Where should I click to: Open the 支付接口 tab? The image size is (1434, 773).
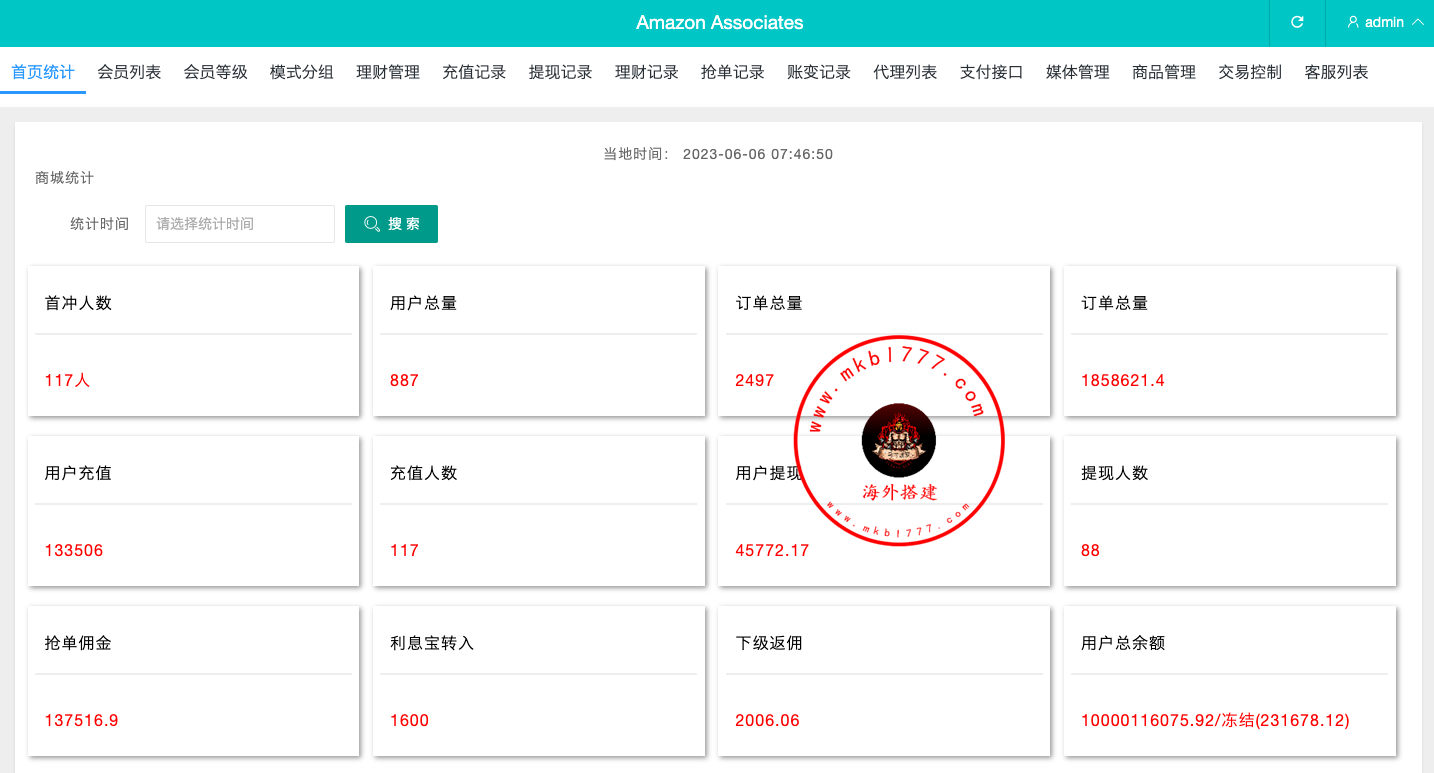[992, 72]
